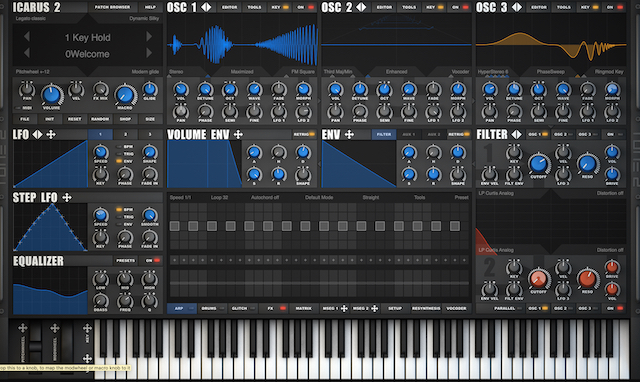Switch ENV to the AUX 1 tab
This screenshot has width=640, height=382.
pos(409,134)
